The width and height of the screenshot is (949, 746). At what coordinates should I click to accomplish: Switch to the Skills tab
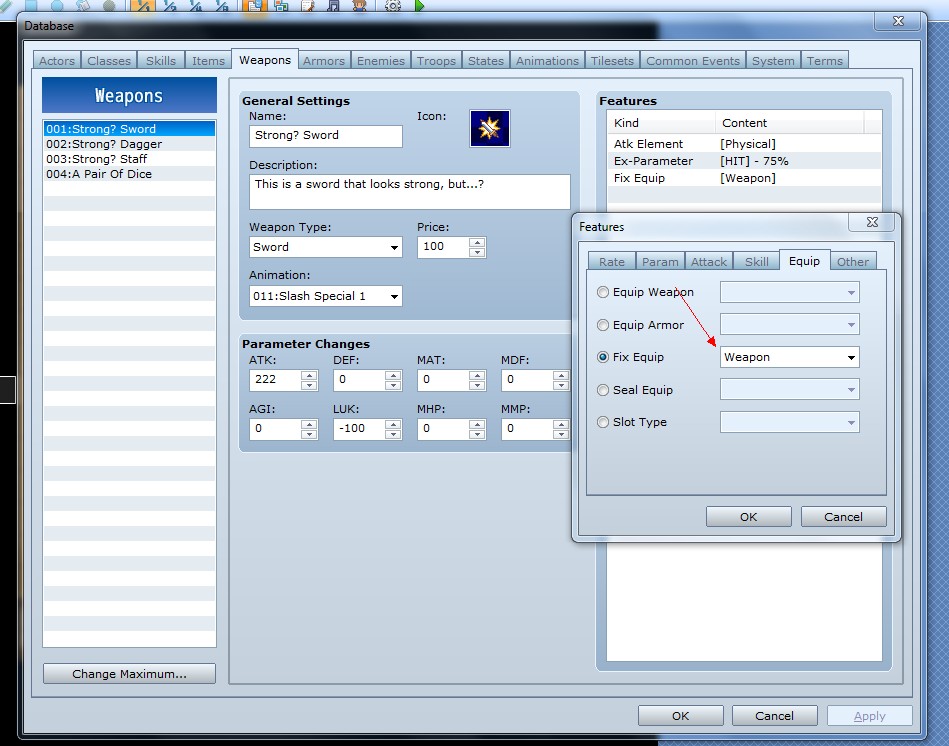[160, 61]
